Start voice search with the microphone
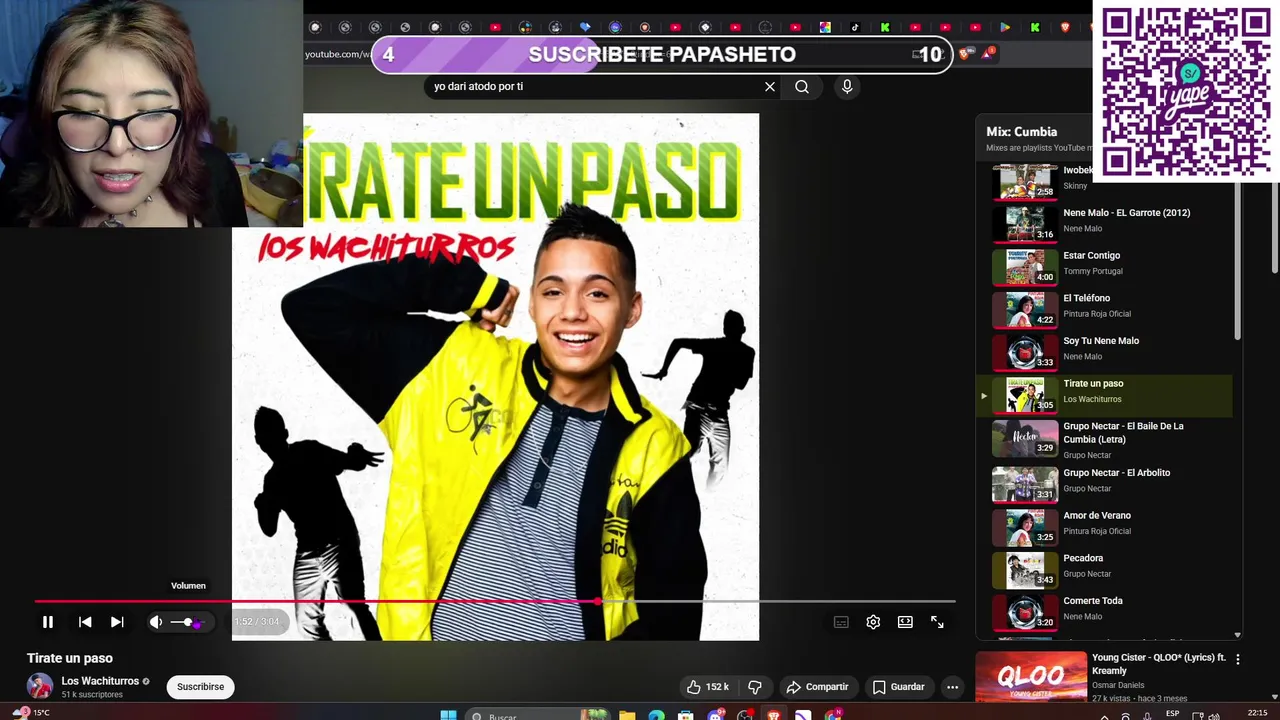The height and width of the screenshot is (720, 1280). click(847, 87)
